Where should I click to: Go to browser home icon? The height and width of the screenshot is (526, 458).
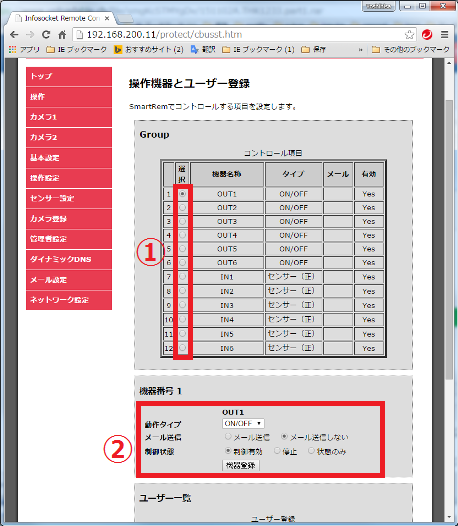point(62,35)
